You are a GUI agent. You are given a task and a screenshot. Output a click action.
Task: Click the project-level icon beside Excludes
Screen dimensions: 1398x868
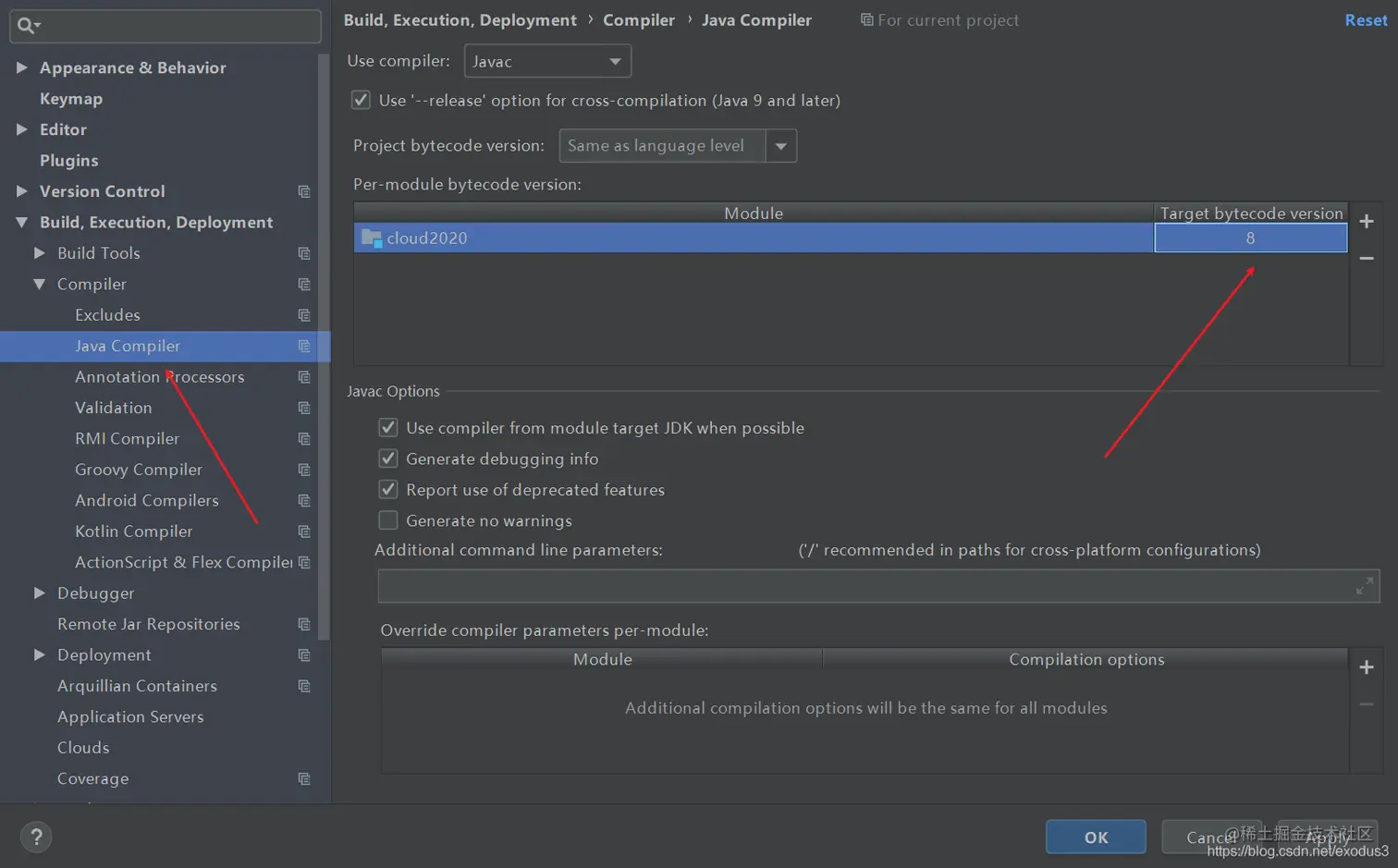(303, 315)
